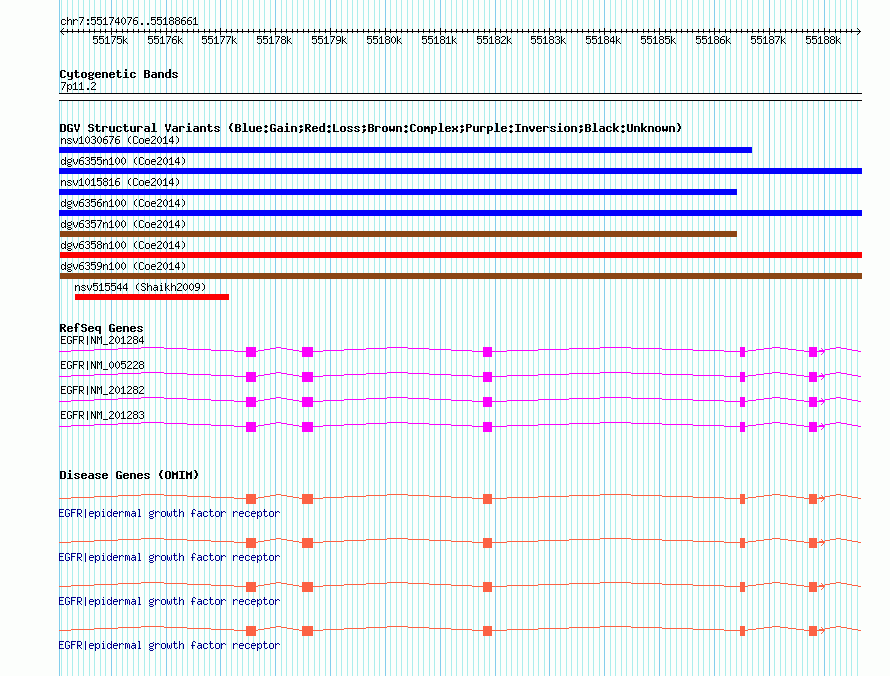Click the dgv6356n100 (Coe2014) label
The image size is (890, 676).
[123, 203]
